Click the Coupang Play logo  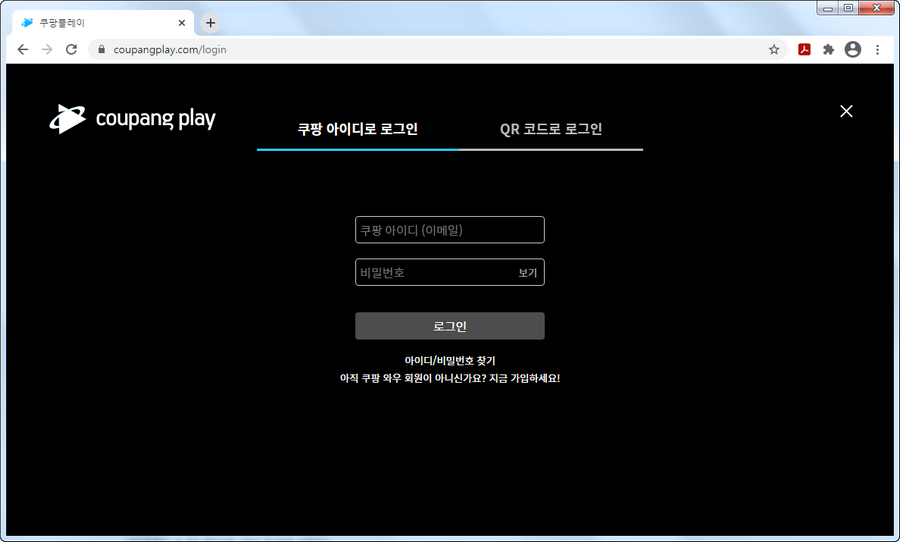click(x=133, y=119)
